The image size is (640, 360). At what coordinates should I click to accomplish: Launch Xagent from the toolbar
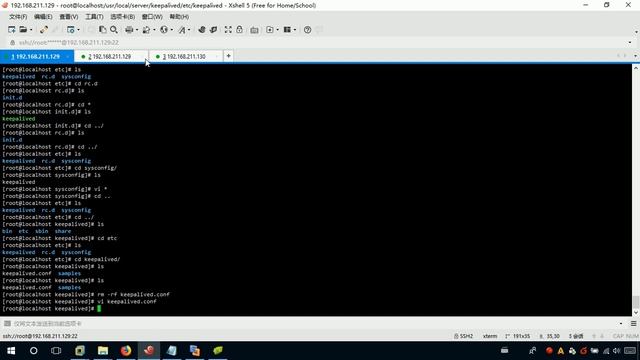pos(213,30)
